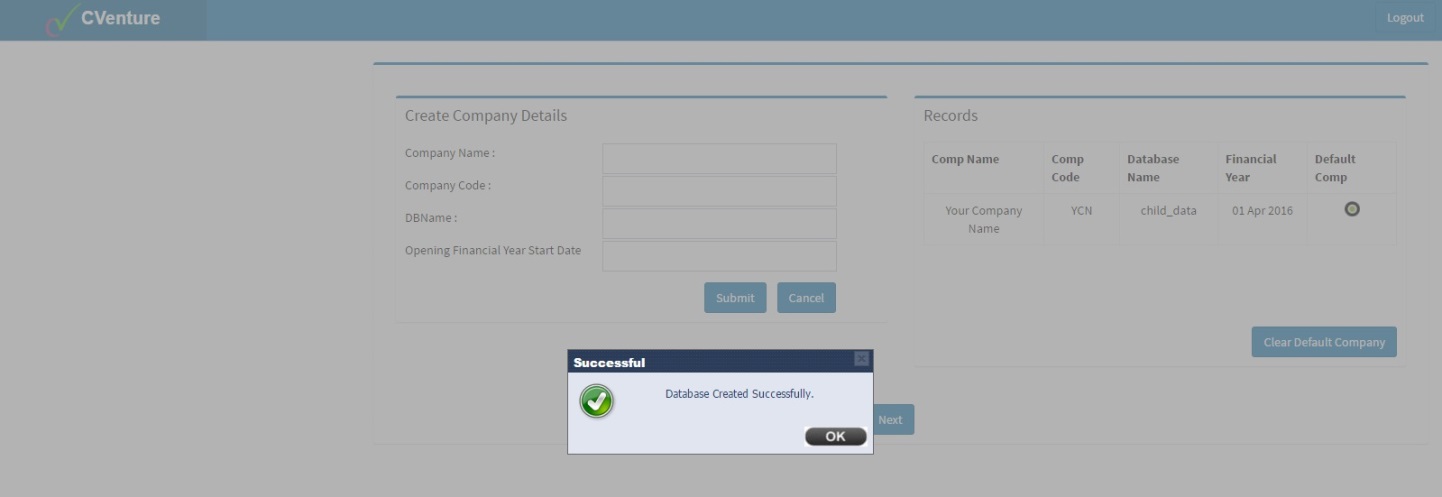Click the Logout button
The height and width of the screenshot is (497, 1442).
tap(1404, 18)
